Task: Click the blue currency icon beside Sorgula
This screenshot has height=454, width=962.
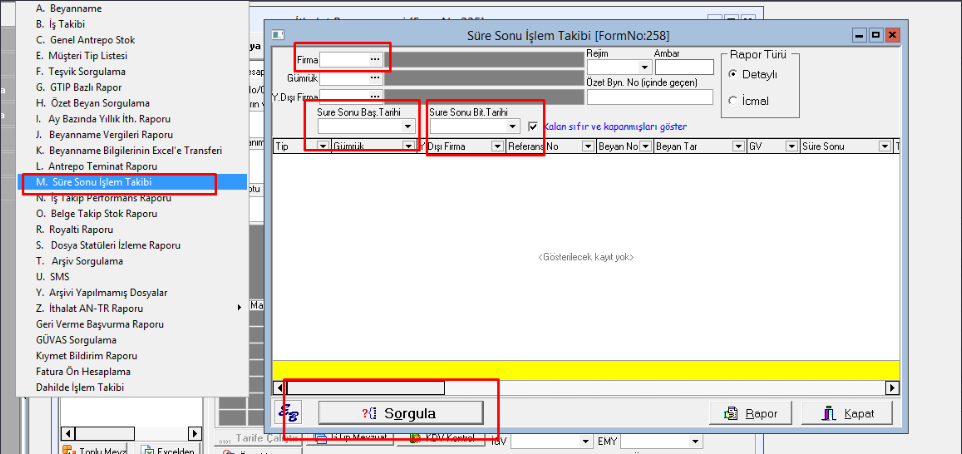Action: click(289, 413)
